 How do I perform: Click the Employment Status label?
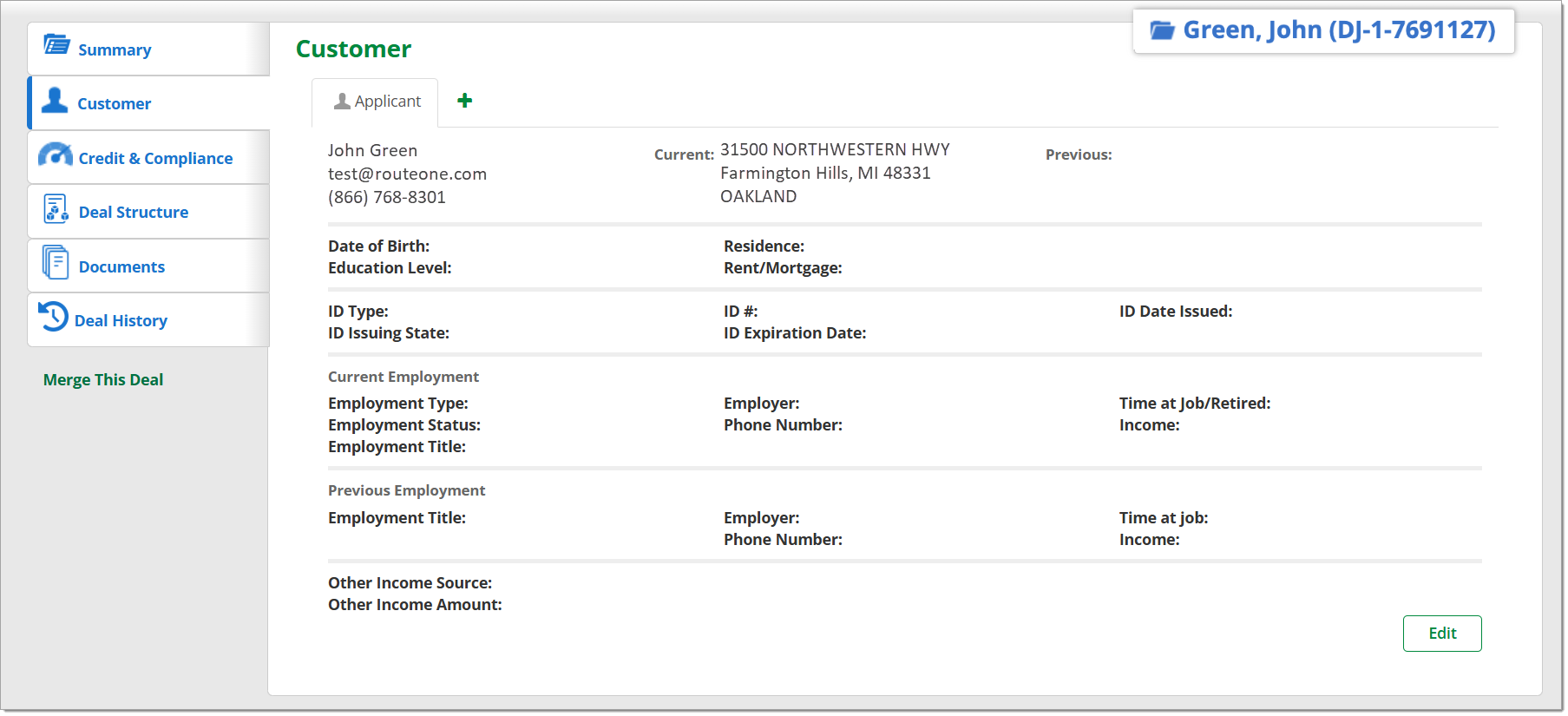click(404, 425)
